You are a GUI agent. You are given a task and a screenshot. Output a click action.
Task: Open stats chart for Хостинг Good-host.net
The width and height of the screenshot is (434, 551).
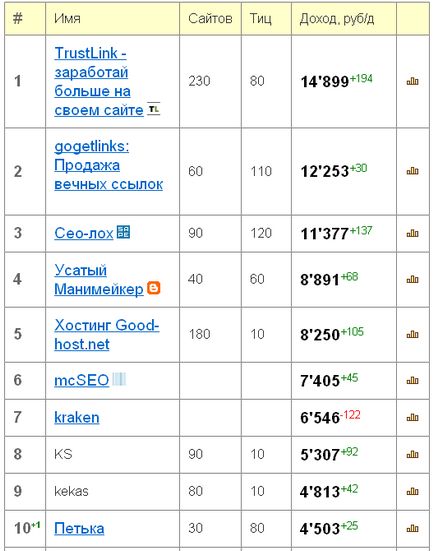pyautogui.click(x=412, y=335)
